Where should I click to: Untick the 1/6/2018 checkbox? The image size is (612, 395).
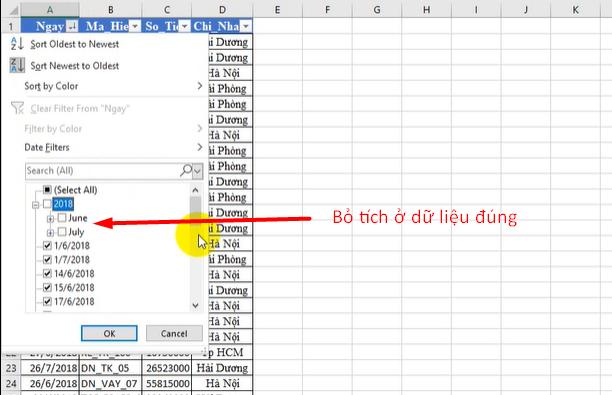click(x=47, y=246)
